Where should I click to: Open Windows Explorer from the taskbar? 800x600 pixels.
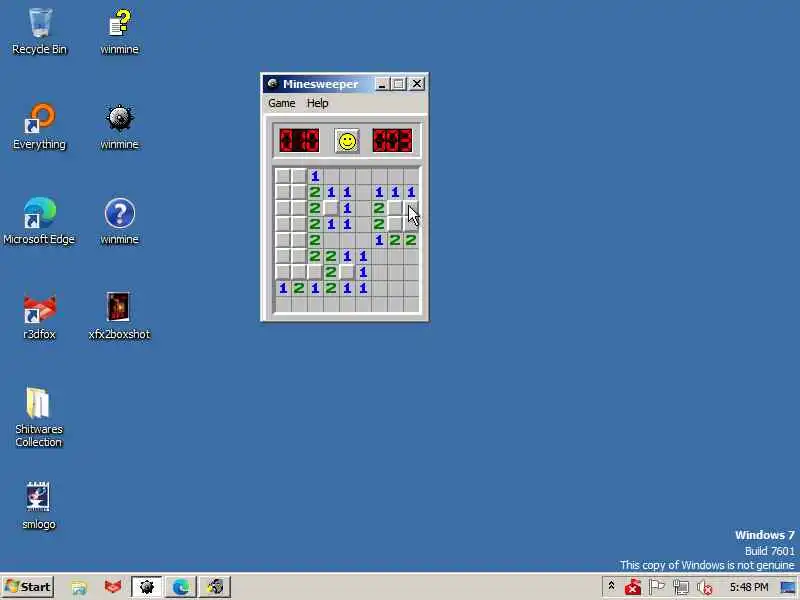point(79,587)
